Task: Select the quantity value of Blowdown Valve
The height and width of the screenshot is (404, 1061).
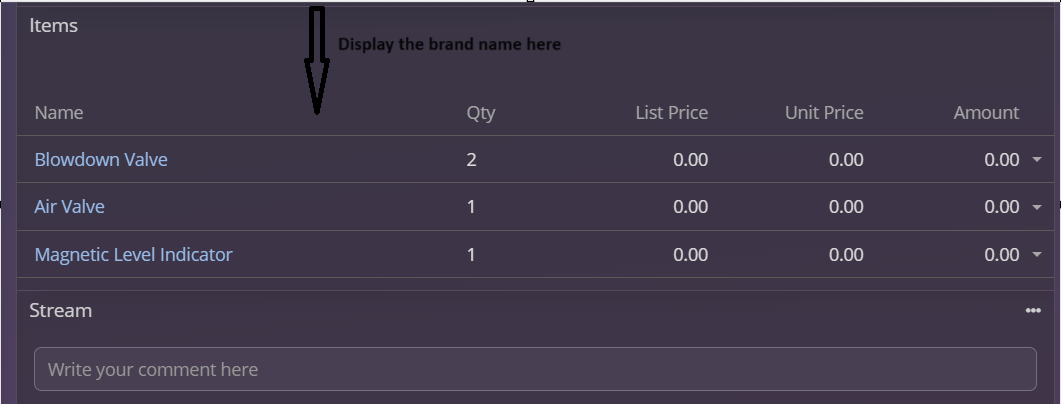Action: coord(471,160)
